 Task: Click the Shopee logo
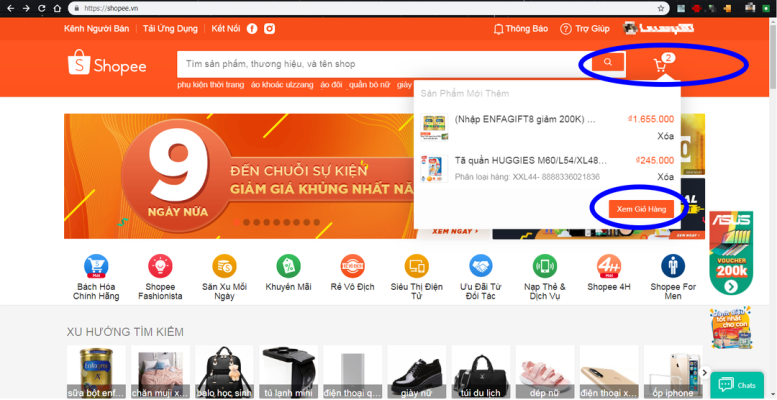(107, 63)
